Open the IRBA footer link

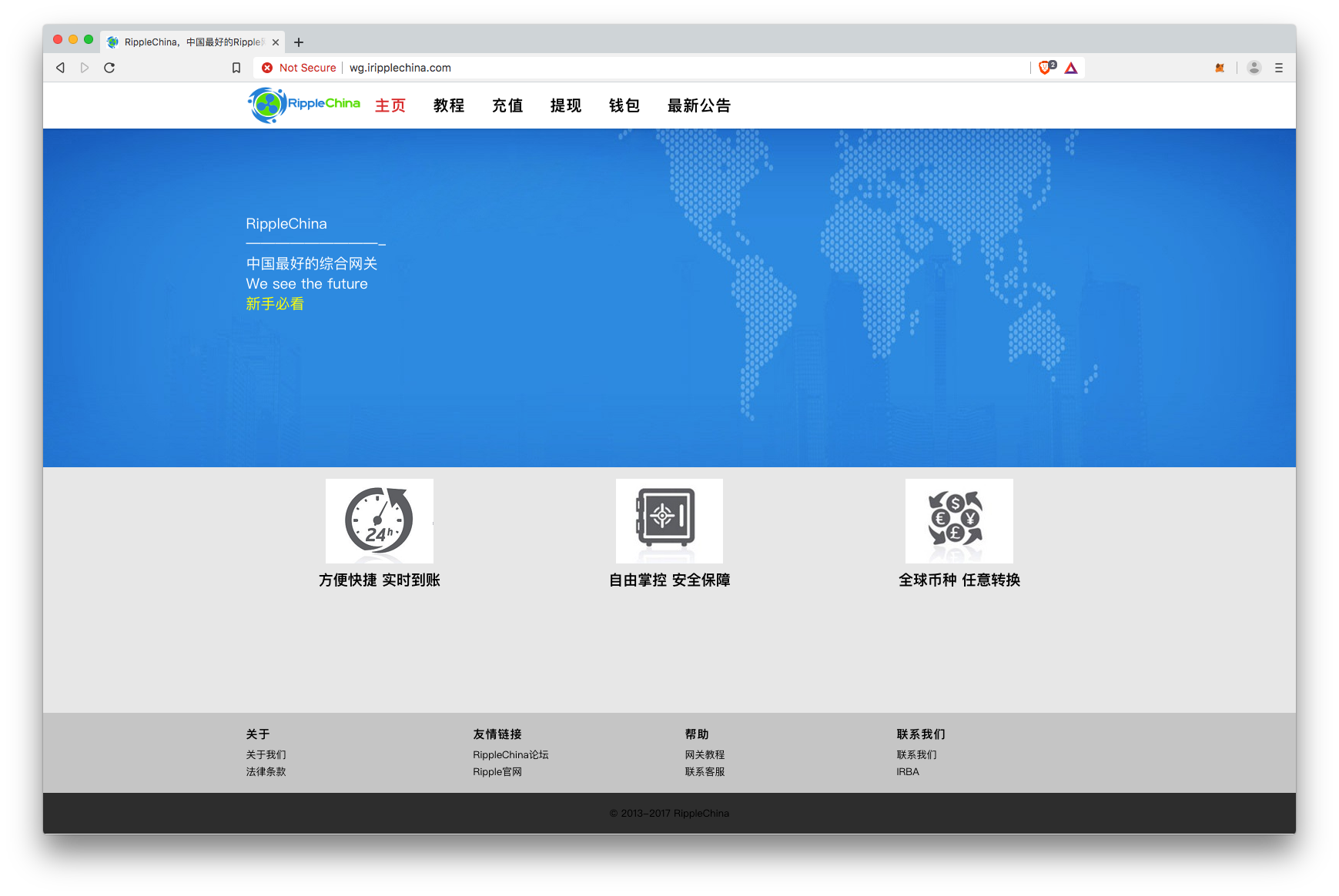pyautogui.click(x=908, y=772)
